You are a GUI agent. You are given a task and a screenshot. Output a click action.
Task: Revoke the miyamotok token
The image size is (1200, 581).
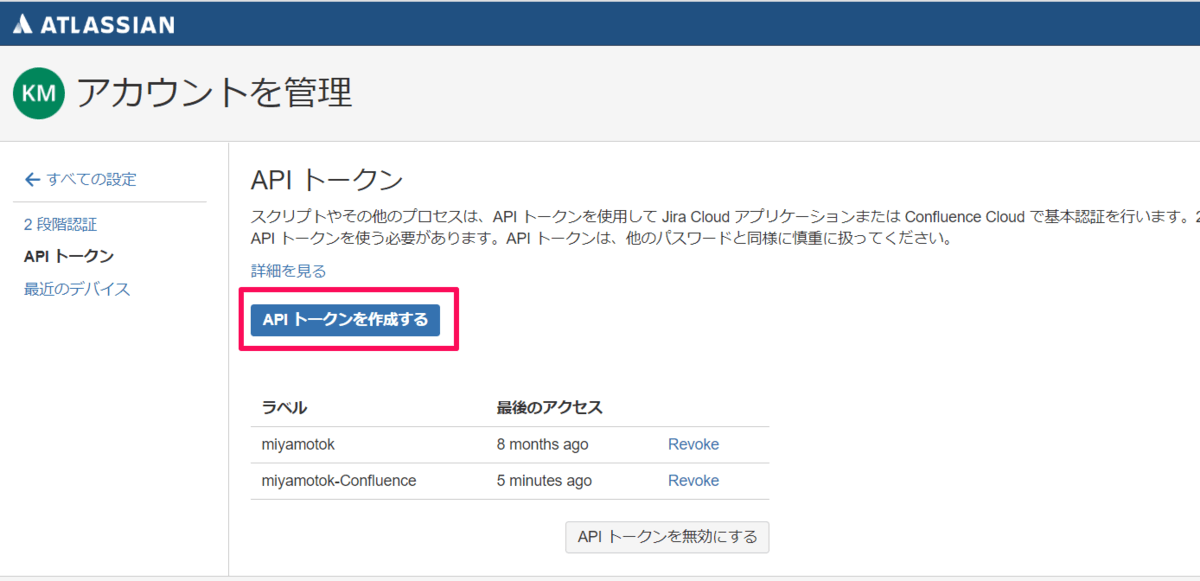(x=693, y=444)
